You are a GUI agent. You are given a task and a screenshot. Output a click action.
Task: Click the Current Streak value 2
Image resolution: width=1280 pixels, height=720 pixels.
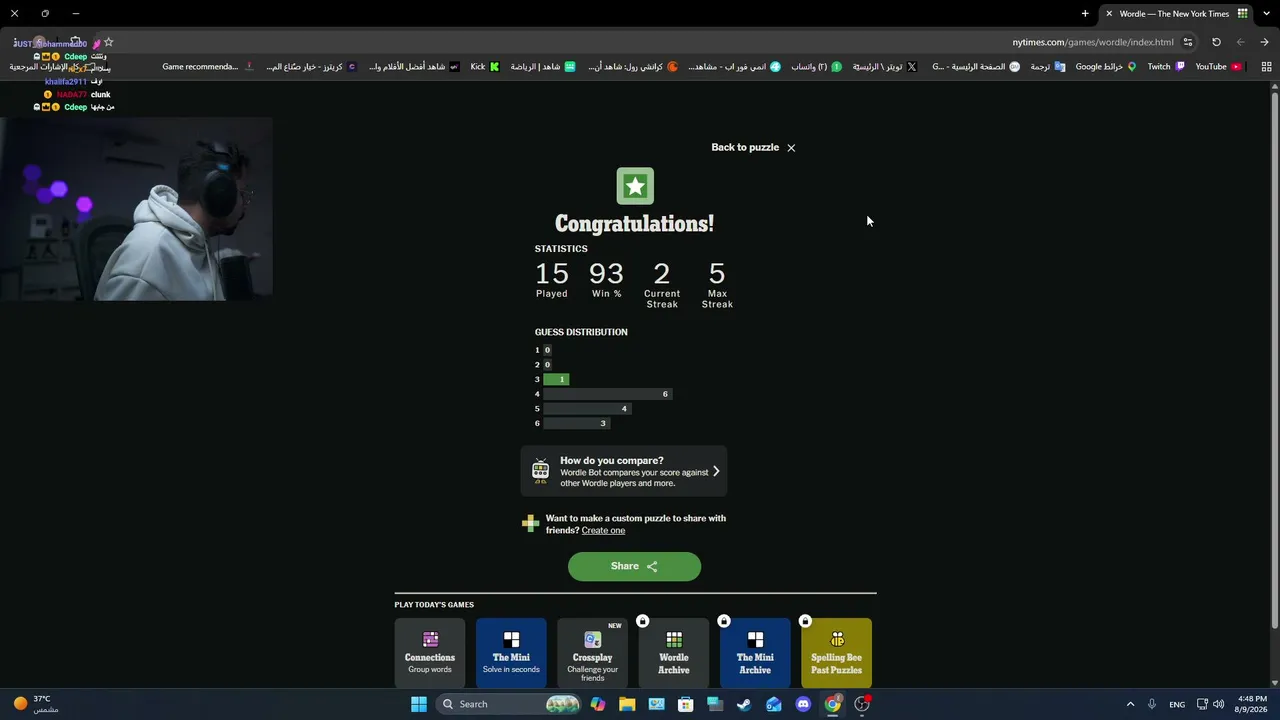(x=662, y=274)
